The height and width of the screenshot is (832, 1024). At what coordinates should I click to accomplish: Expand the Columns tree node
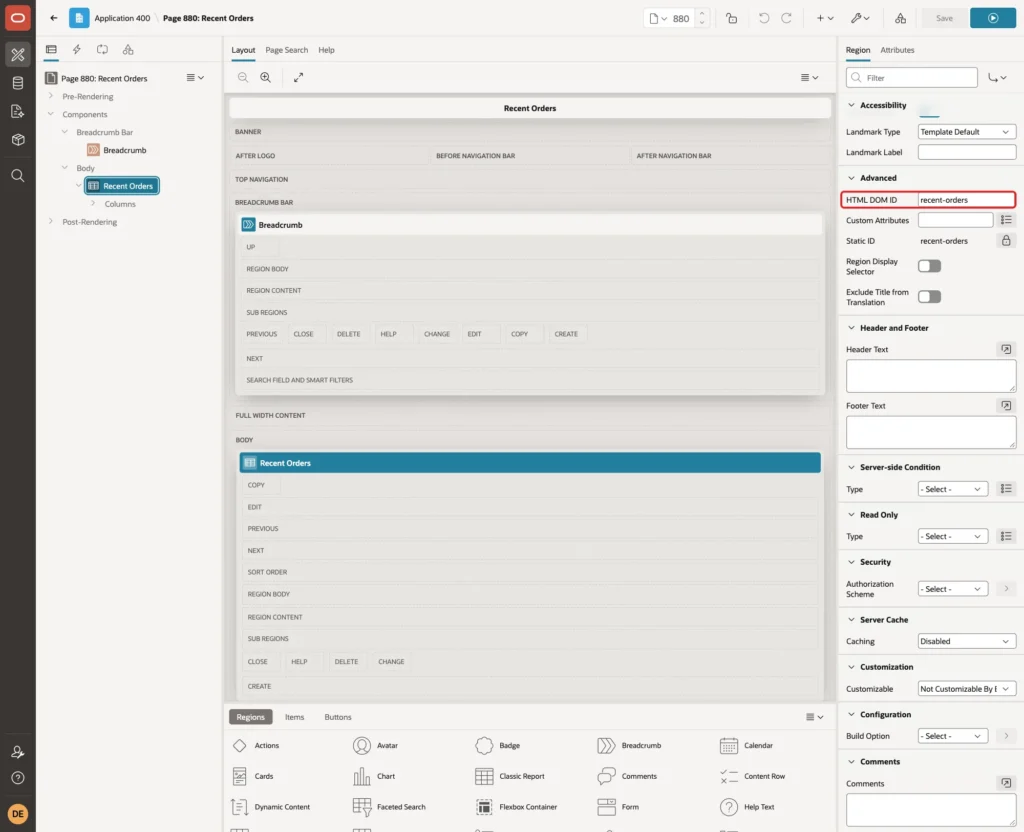(93, 204)
